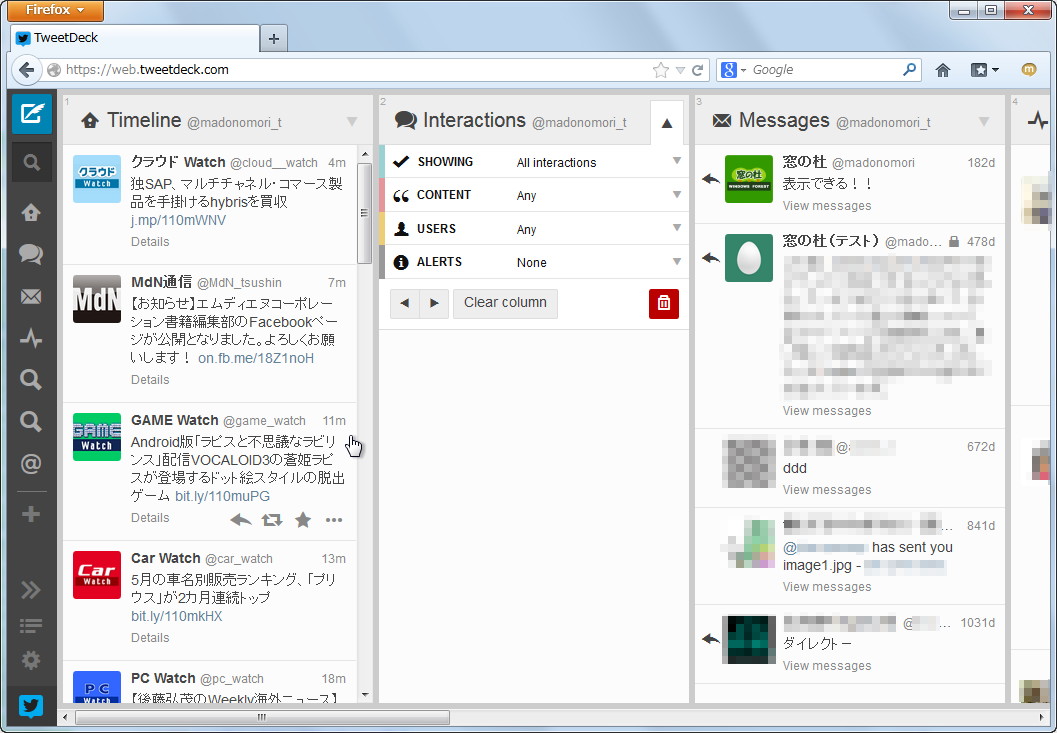Favorite the GAME Watch tweet with star
Screen dimensions: 1057x733
(x=303, y=519)
